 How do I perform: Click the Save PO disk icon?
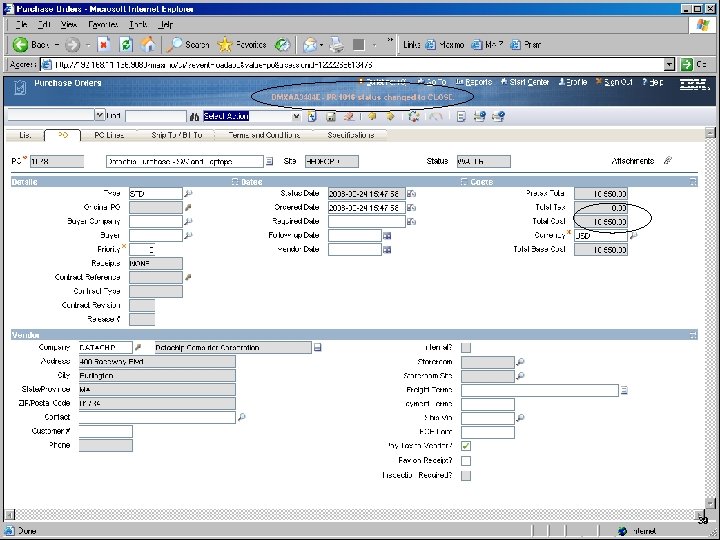pos(331,117)
